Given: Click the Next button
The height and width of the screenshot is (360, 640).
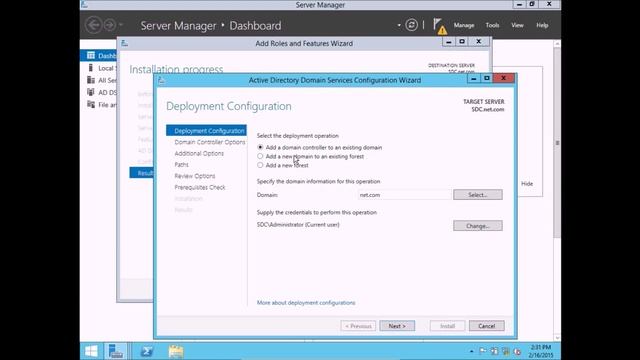Looking at the screenshot, I should tap(397, 326).
